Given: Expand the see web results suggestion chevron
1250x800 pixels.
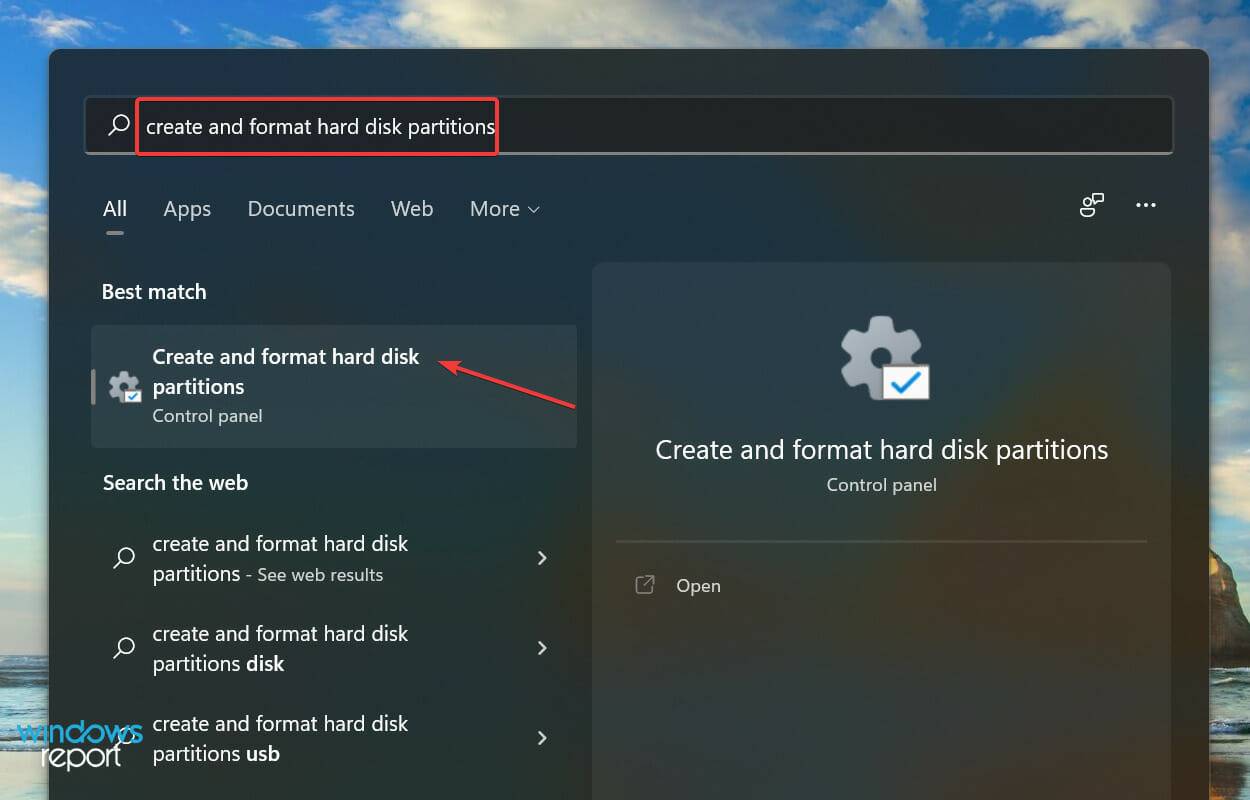Looking at the screenshot, I should [542, 558].
